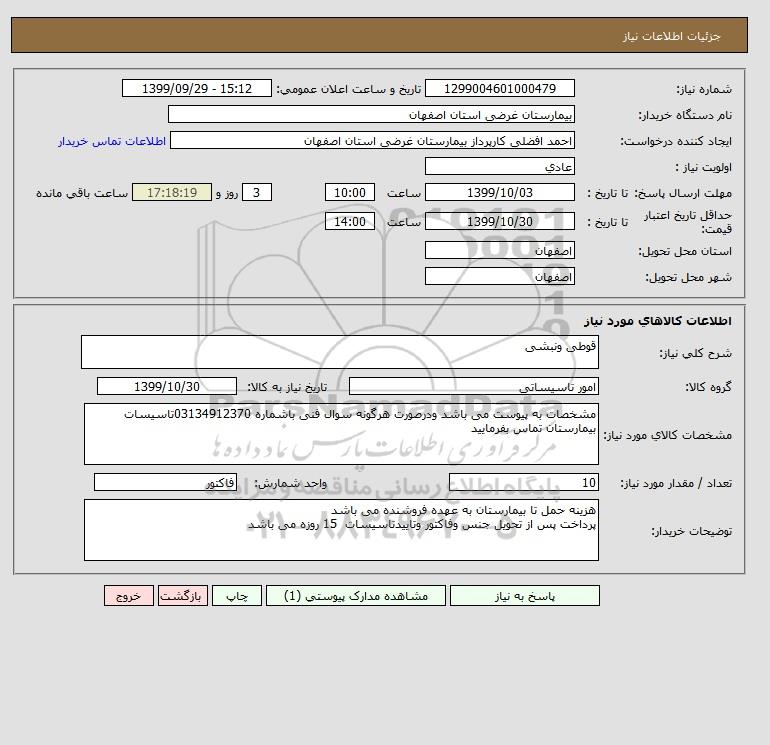Click the delivery province field اصفهان
Screen dimensions: 770x745
tap(499, 250)
